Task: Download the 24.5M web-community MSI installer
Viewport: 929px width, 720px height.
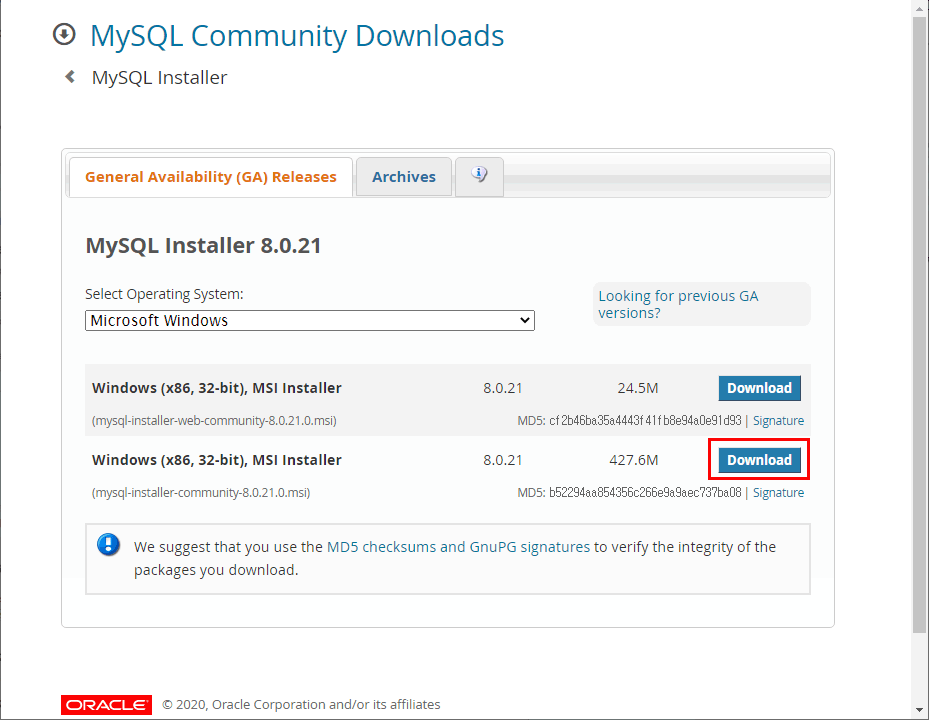Action: 760,388
